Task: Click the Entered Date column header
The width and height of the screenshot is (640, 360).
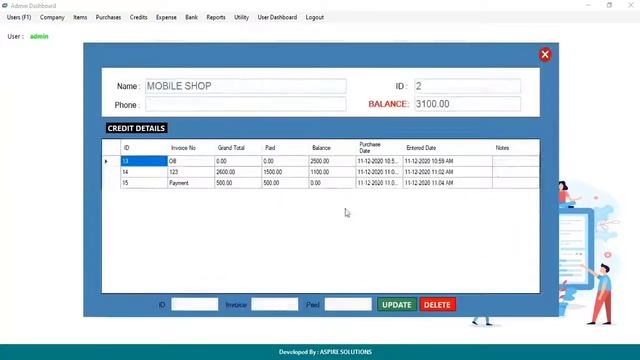Action: 448,148
